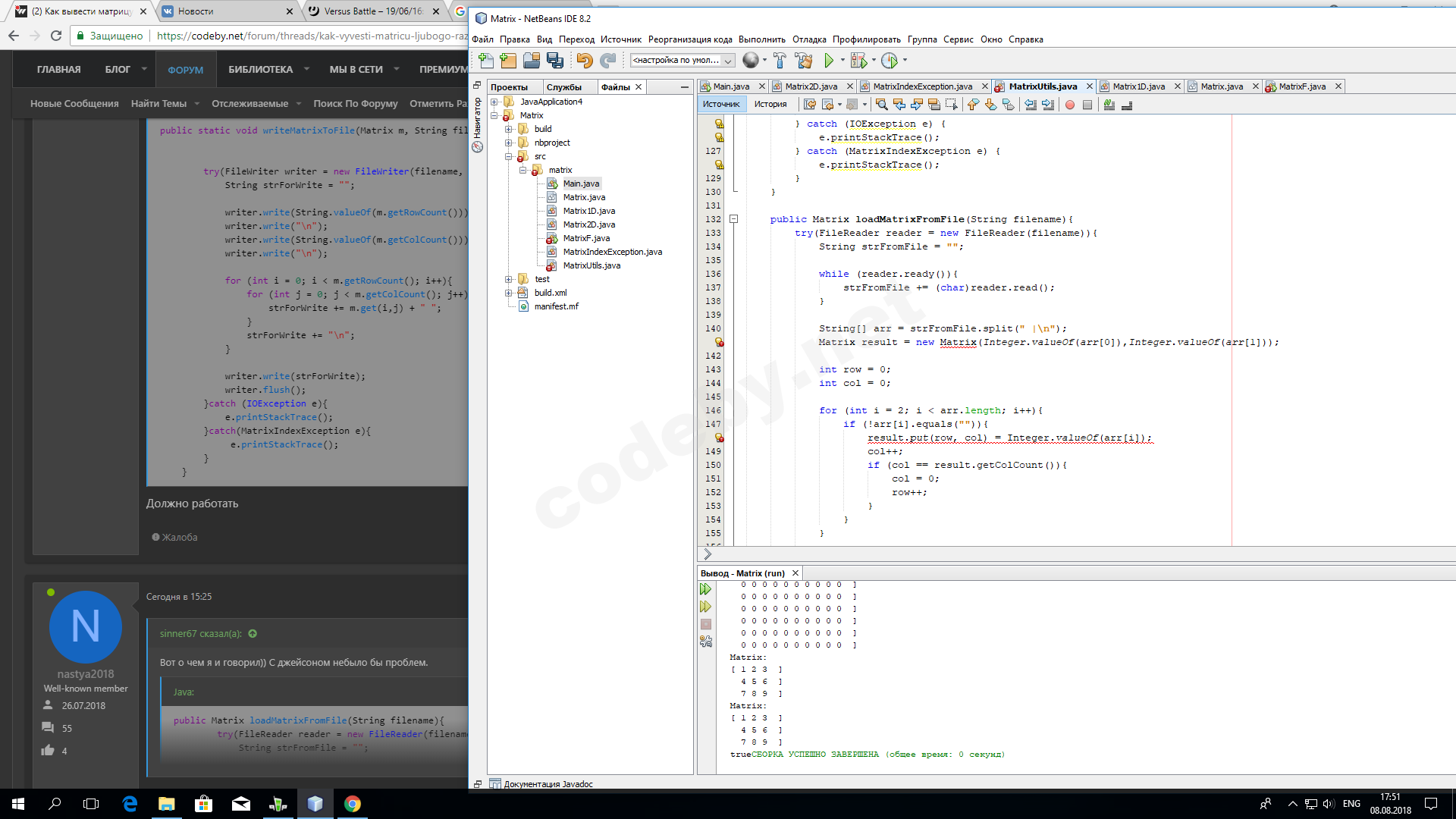The image size is (1456, 819).
Task: Toggle macro recording red circle button
Action: (x=1069, y=105)
